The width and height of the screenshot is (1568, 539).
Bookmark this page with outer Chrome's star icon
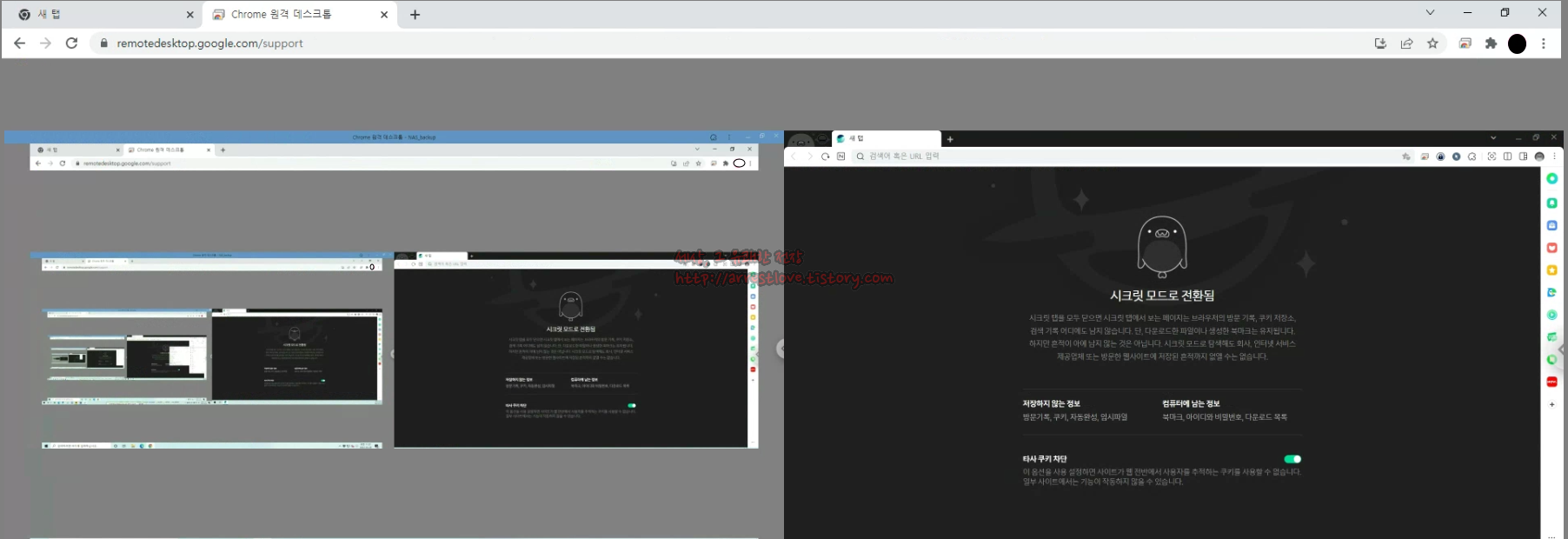click(1432, 43)
